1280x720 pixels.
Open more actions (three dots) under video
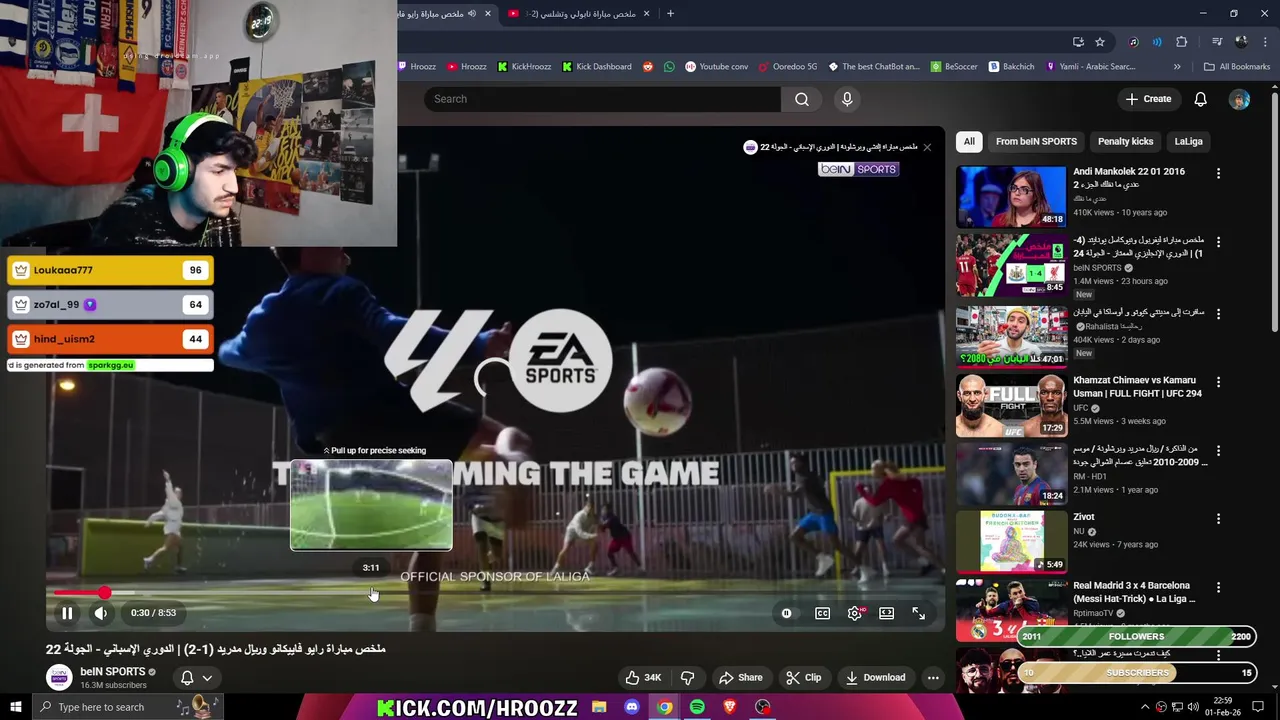(x=933, y=677)
